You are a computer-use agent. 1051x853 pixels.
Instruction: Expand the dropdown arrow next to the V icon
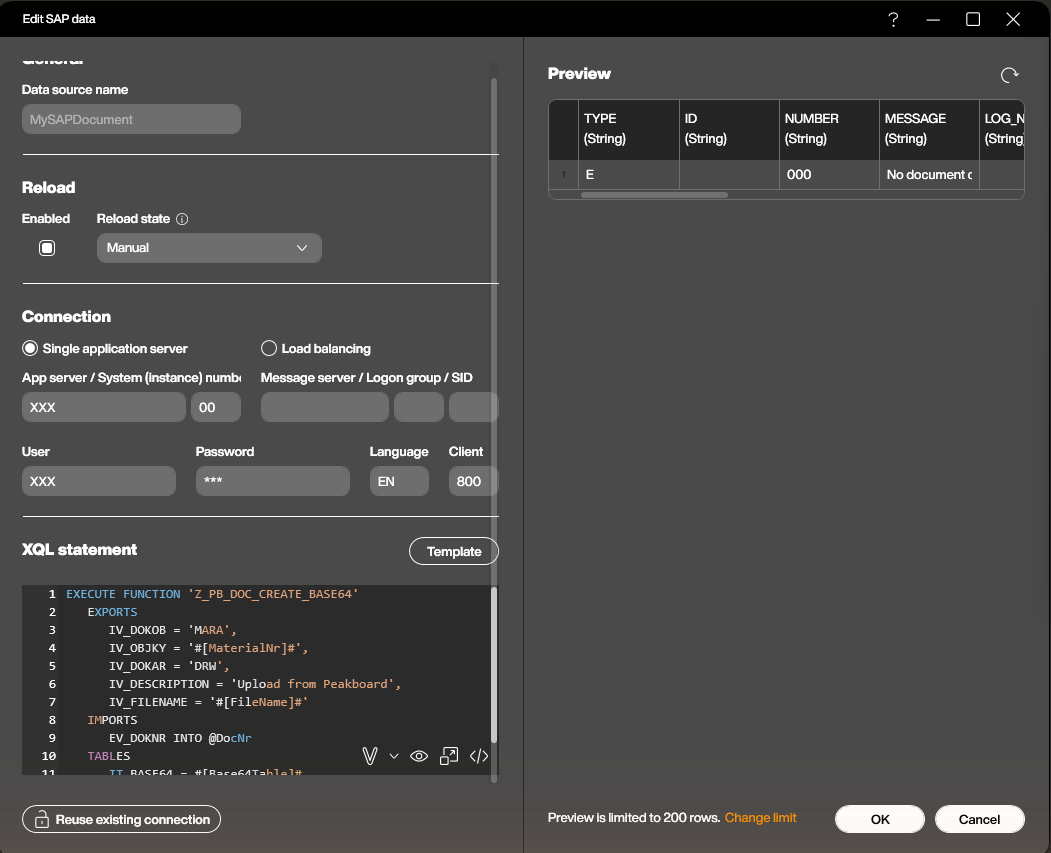click(x=394, y=756)
